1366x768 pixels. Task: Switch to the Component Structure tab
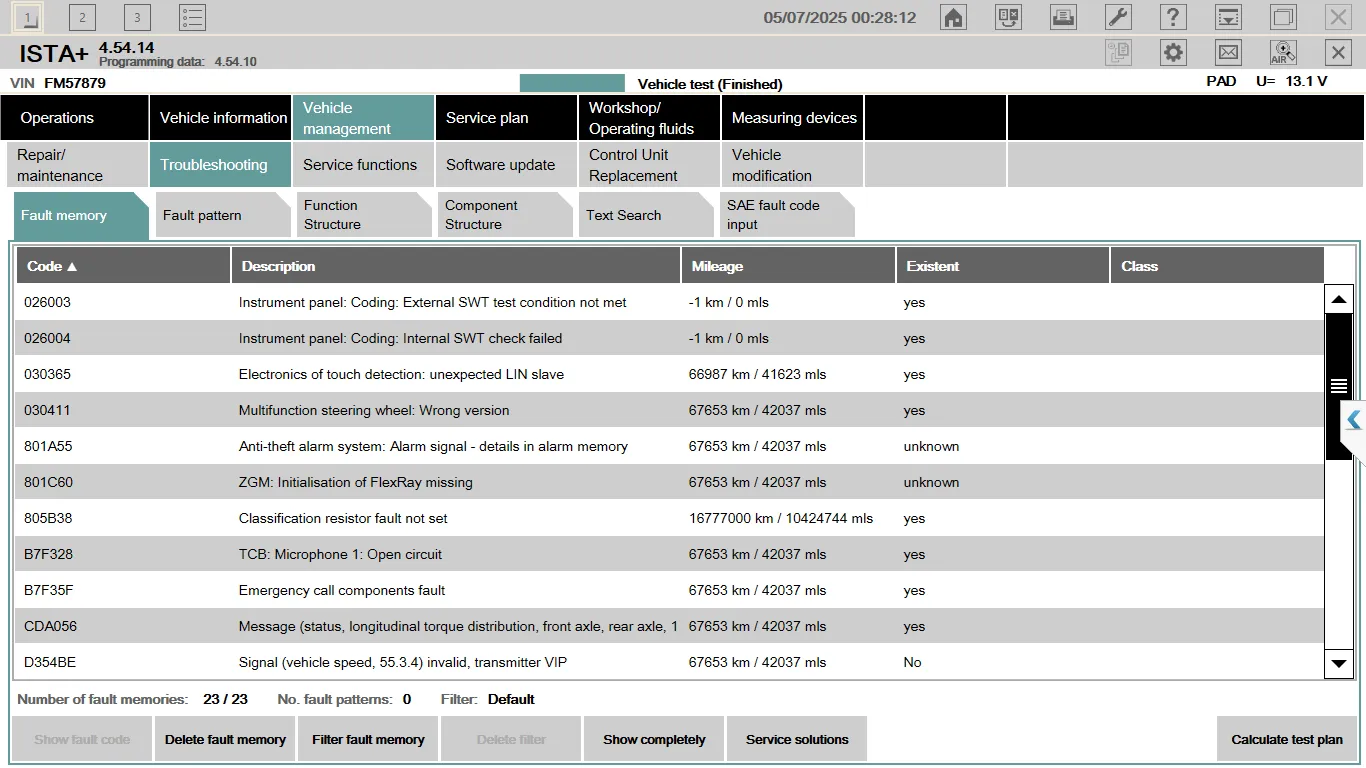click(x=505, y=215)
